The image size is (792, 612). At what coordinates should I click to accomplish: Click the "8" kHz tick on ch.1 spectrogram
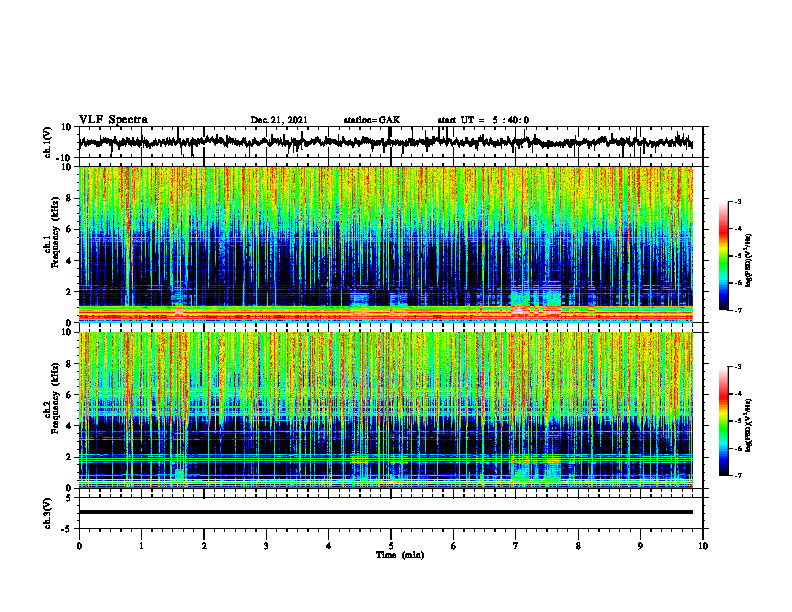[69, 198]
